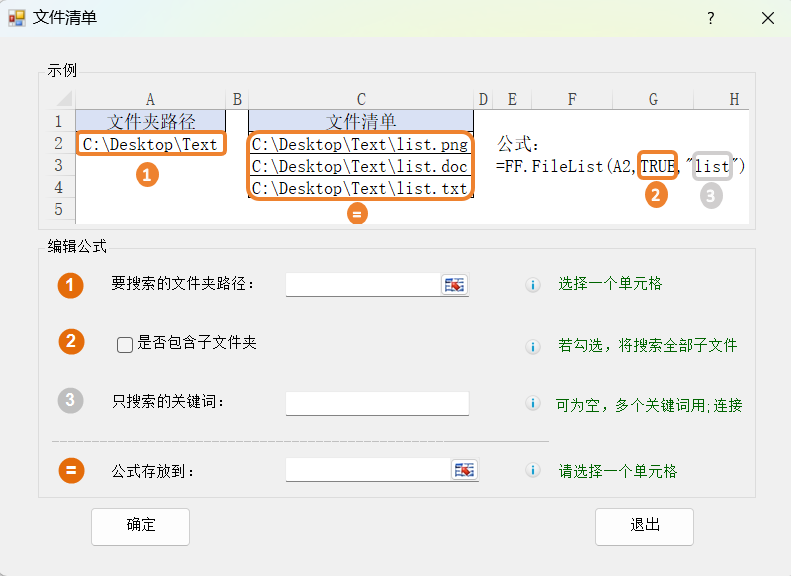Click the range selector icon beside 公式存放到 field

[464, 470]
